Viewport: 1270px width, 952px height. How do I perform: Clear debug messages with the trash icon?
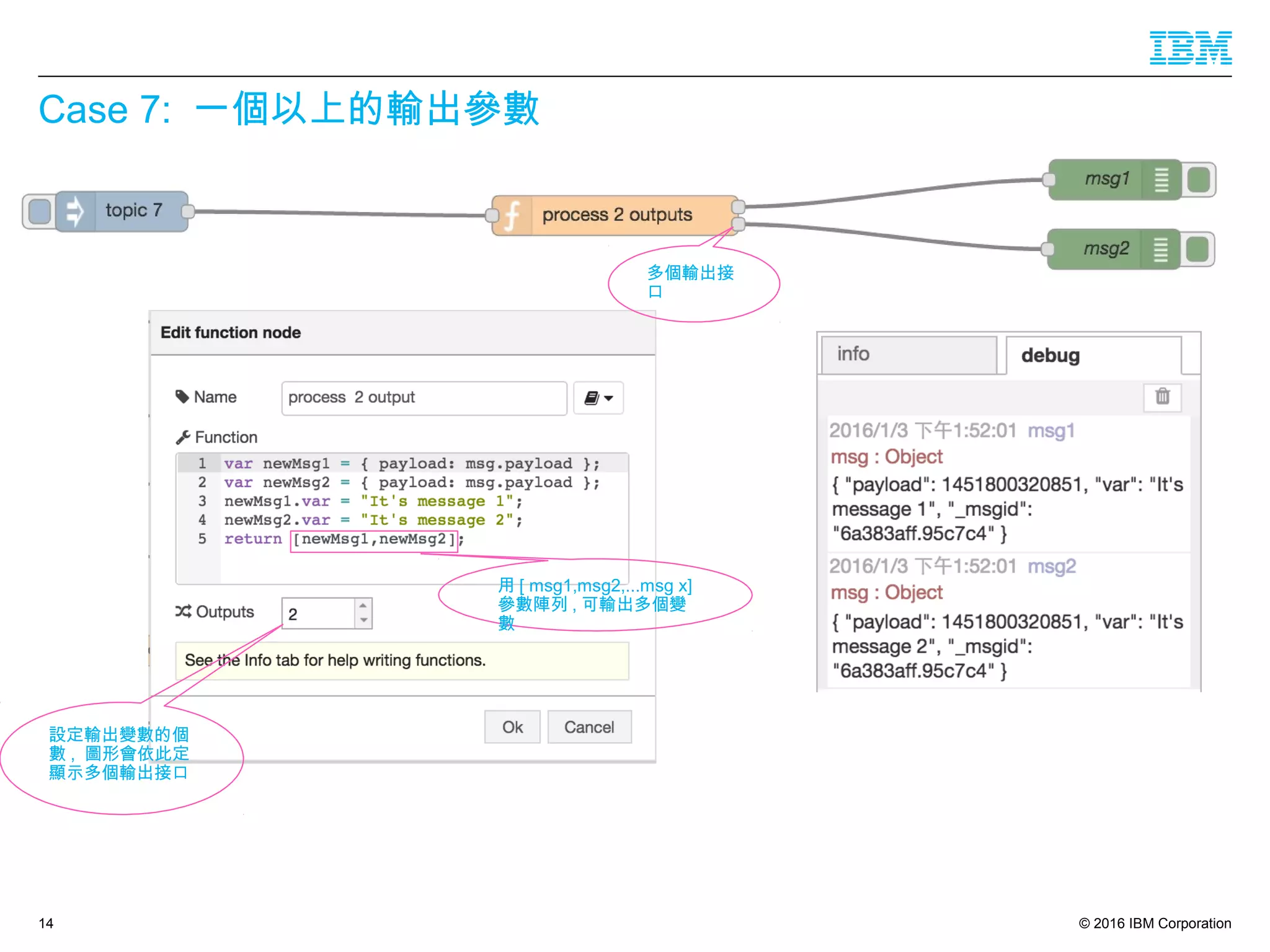click(1162, 397)
